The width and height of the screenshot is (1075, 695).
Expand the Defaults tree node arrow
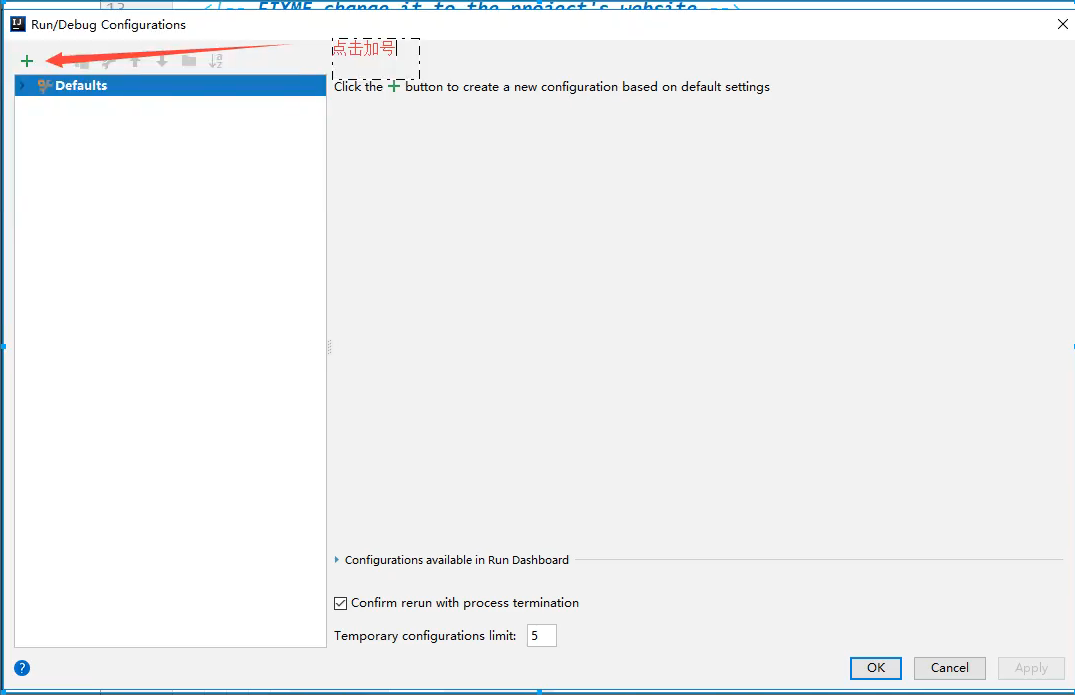click(23, 86)
